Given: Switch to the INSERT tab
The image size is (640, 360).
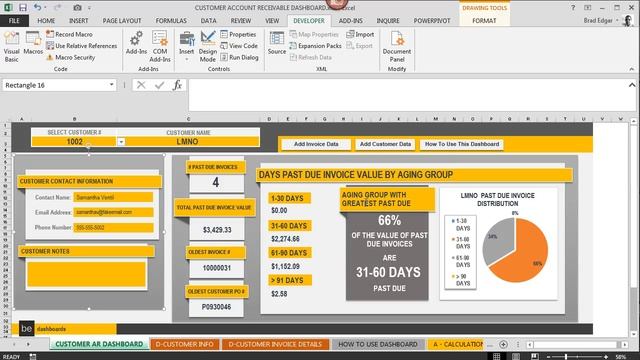Looking at the screenshot, I should pos(78,20).
